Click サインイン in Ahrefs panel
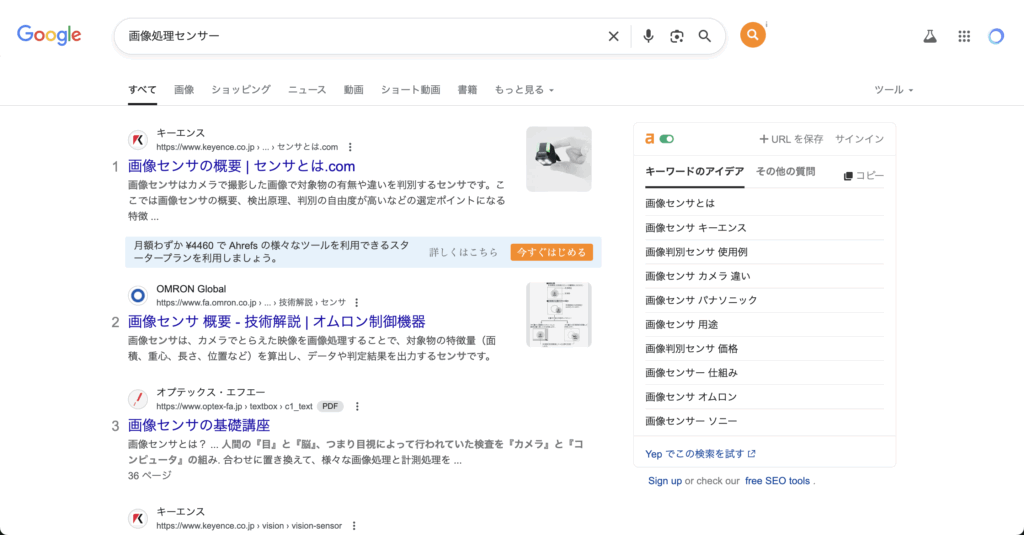This screenshot has height=535, width=1024. click(859, 138)
